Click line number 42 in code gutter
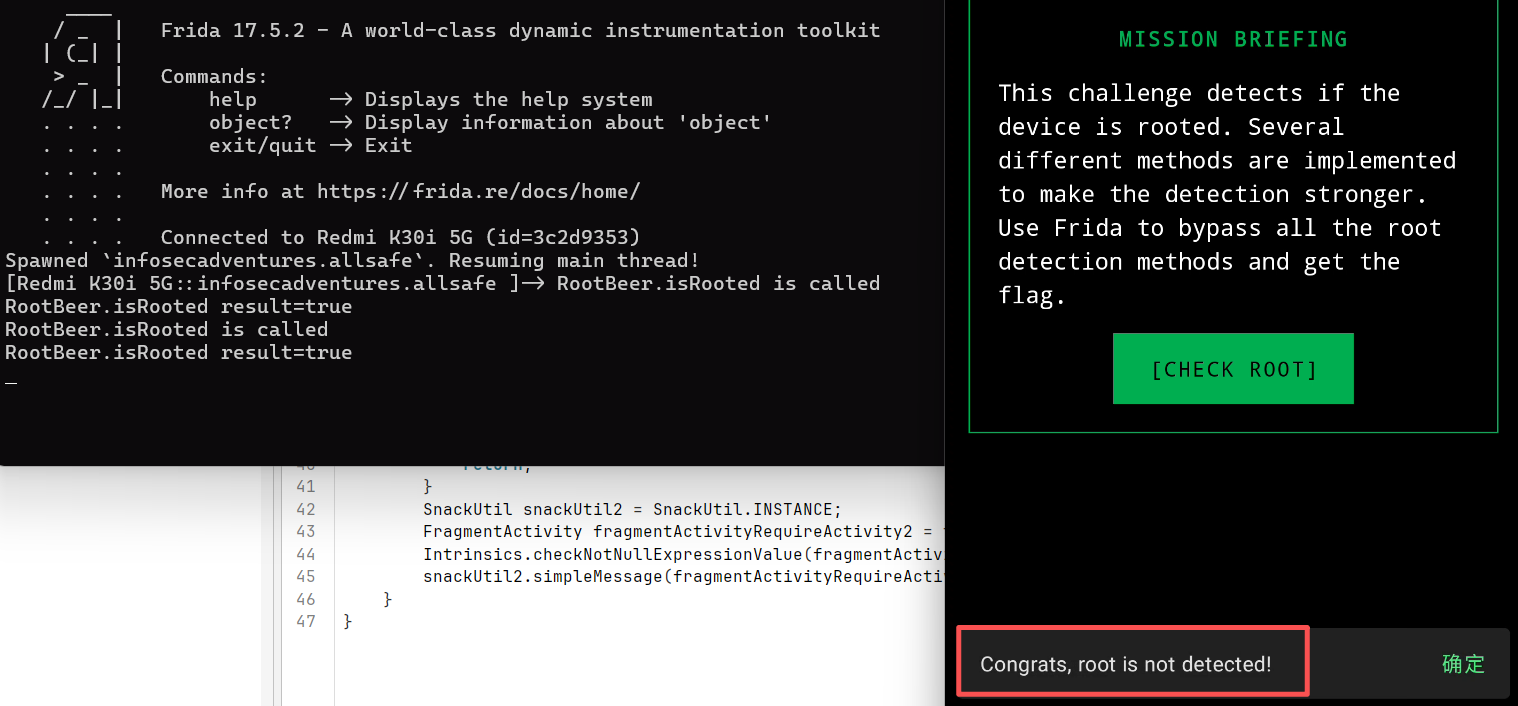 point(305,508)
